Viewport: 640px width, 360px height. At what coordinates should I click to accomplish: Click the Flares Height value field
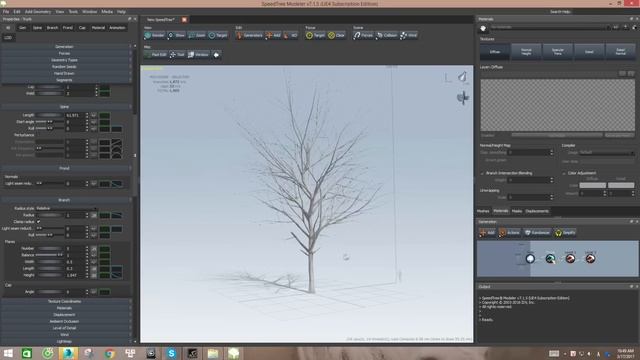(x=75, y=276)
